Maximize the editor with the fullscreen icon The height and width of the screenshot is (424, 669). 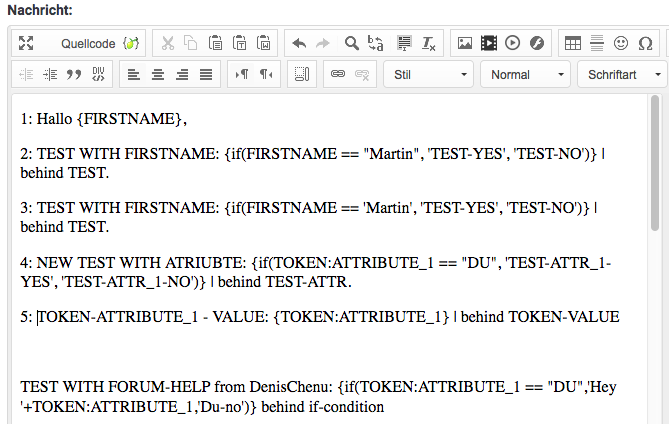pyautogui.click(x=27, y=43)
